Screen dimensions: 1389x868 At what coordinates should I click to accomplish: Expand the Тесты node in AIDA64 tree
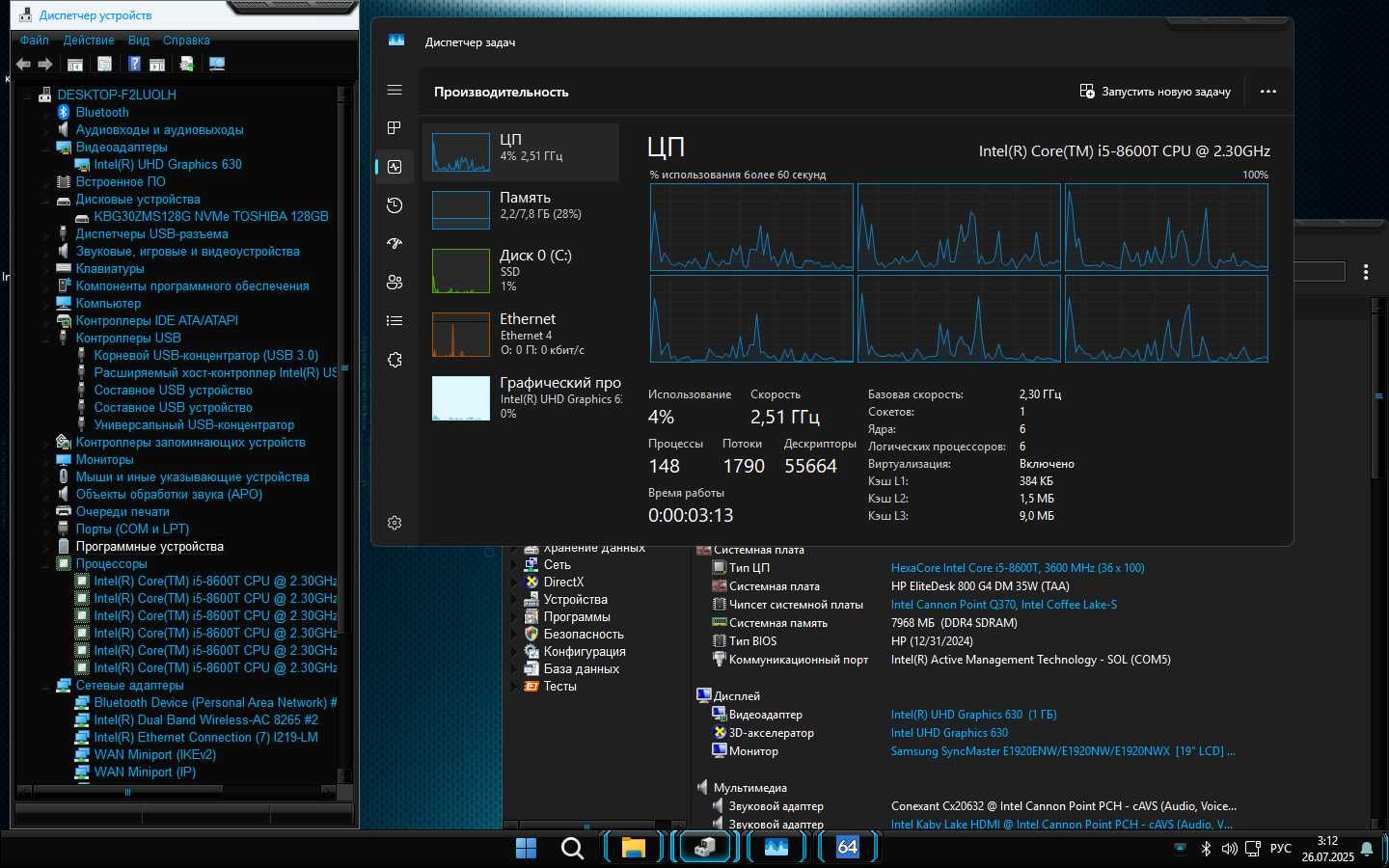(514, 687)
